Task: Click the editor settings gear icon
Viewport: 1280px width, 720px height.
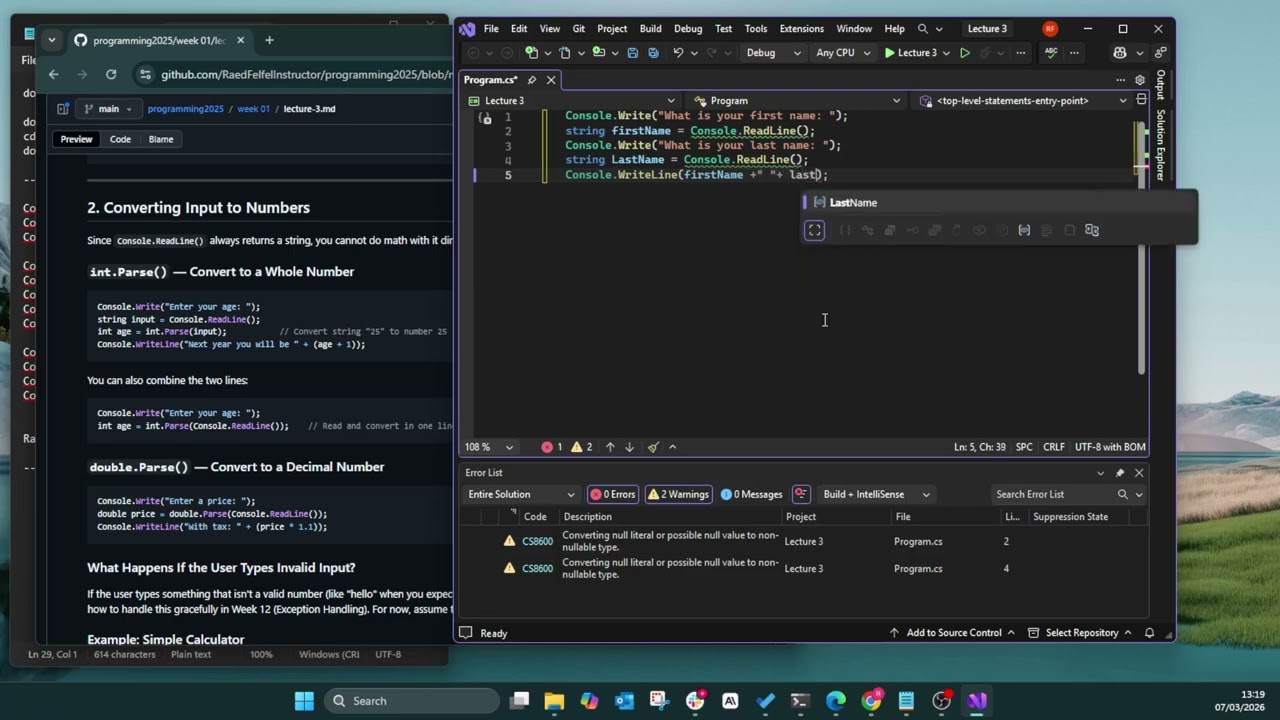Action: click(1140, 80)
